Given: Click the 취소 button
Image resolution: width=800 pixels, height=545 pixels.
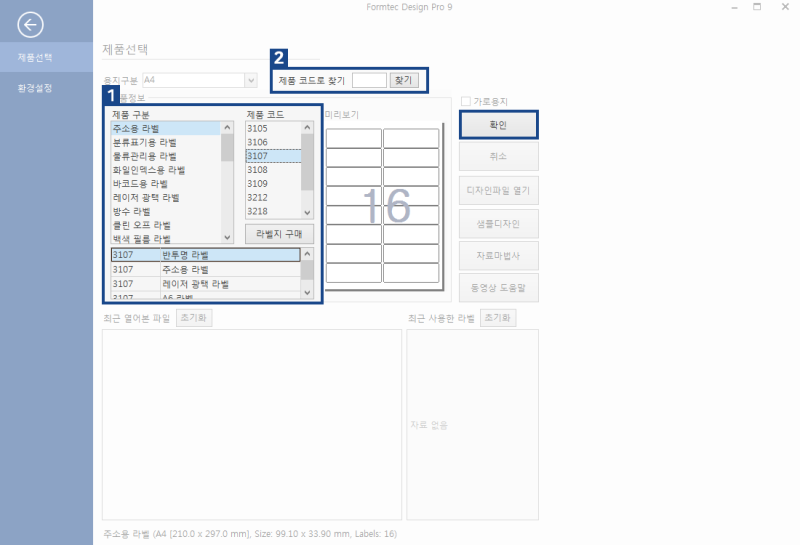Looking at the screenshot, I should [x=498, y=156].
